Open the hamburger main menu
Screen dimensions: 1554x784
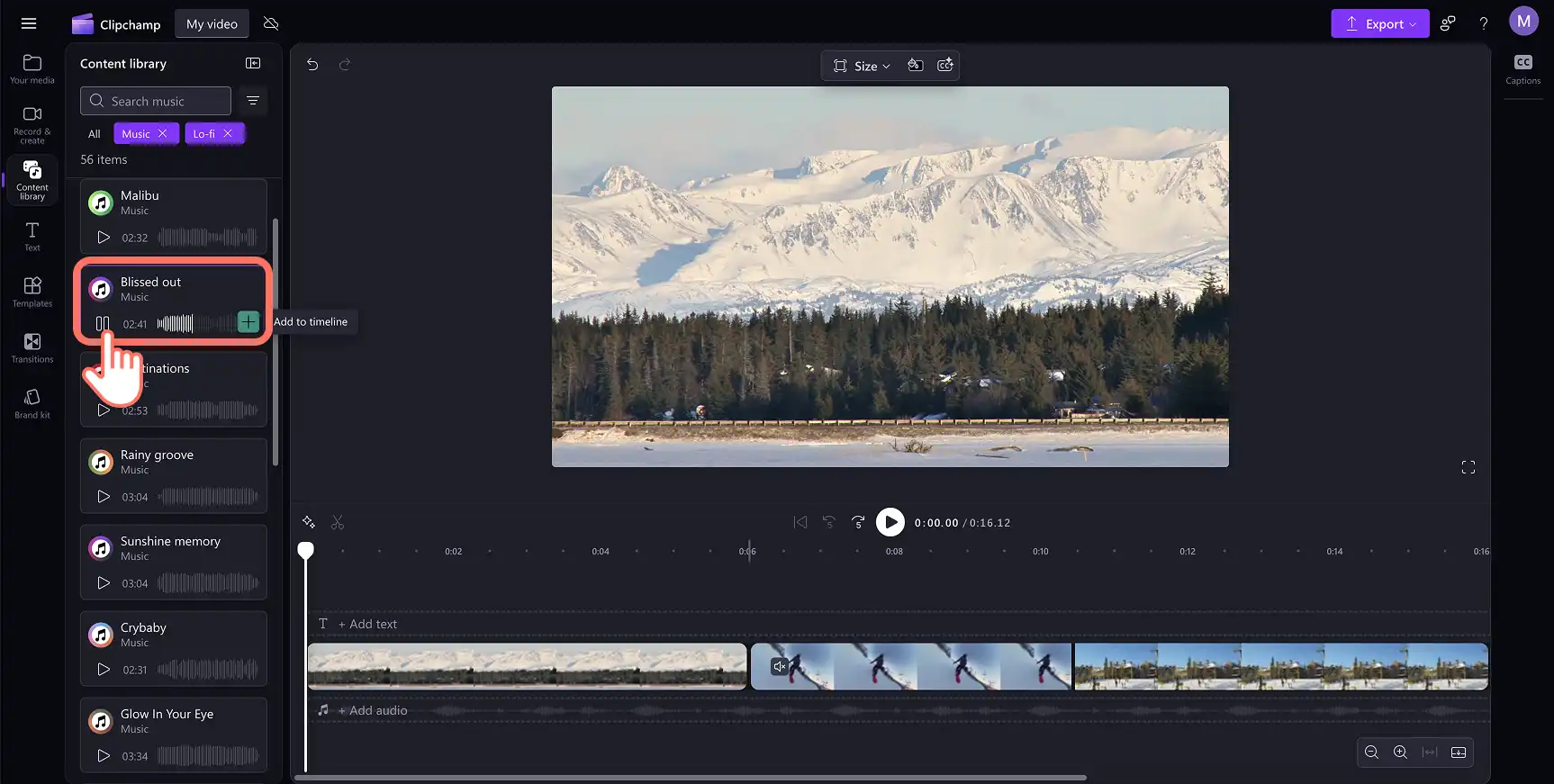point(29,24)
